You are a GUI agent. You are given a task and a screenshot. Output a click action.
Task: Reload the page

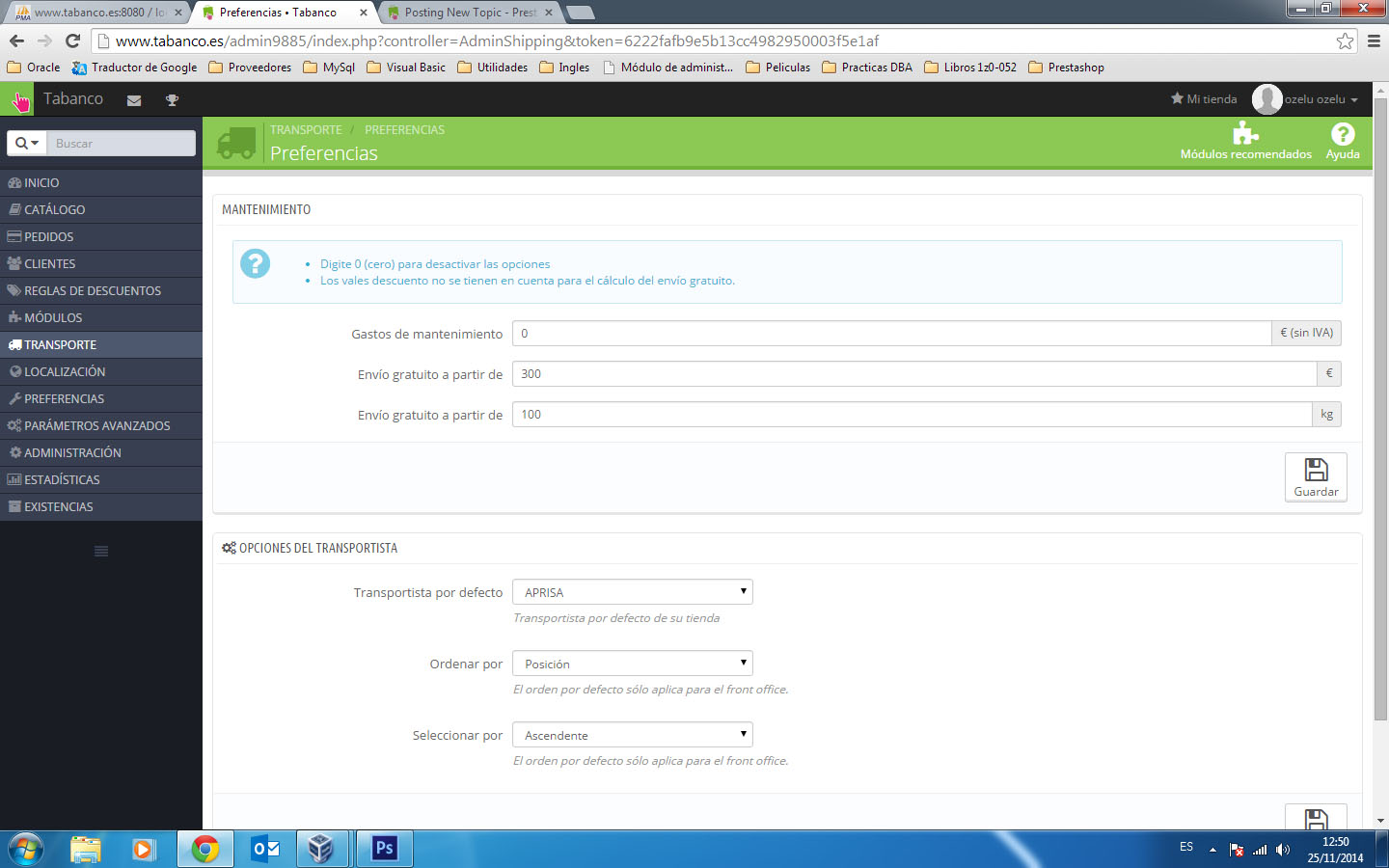72,41
